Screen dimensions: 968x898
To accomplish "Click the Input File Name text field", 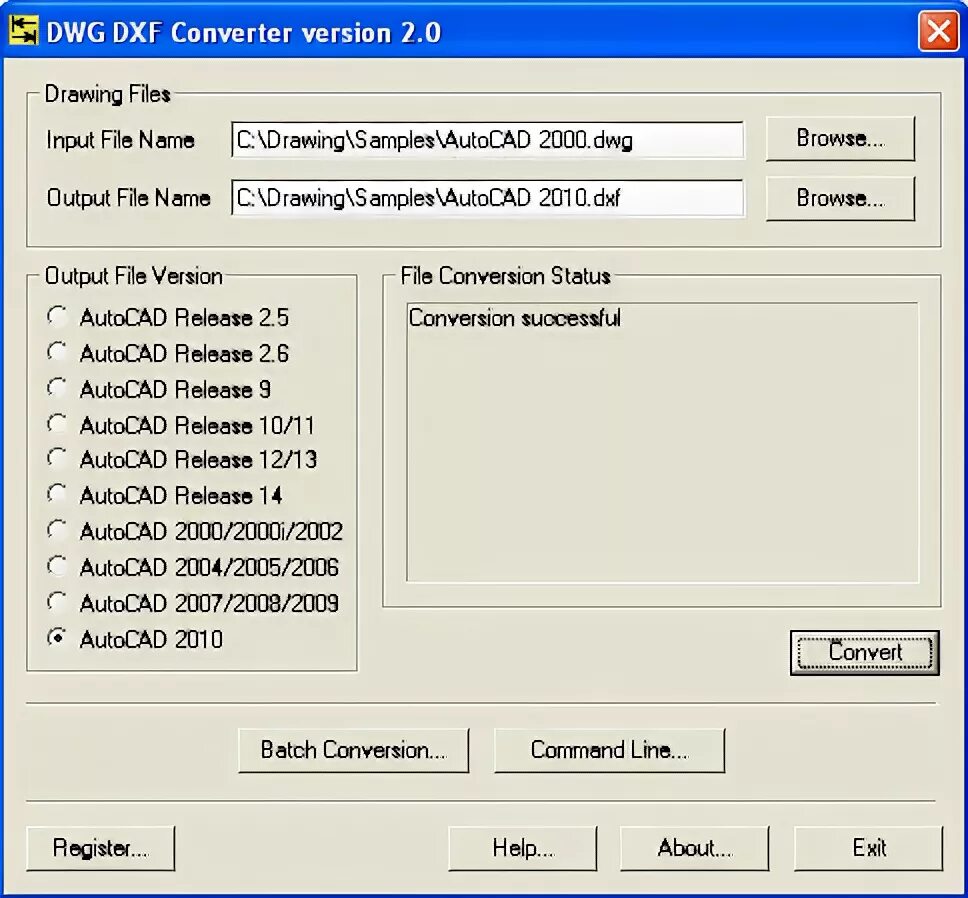I will pyautogui.click(x=488, y=140).
